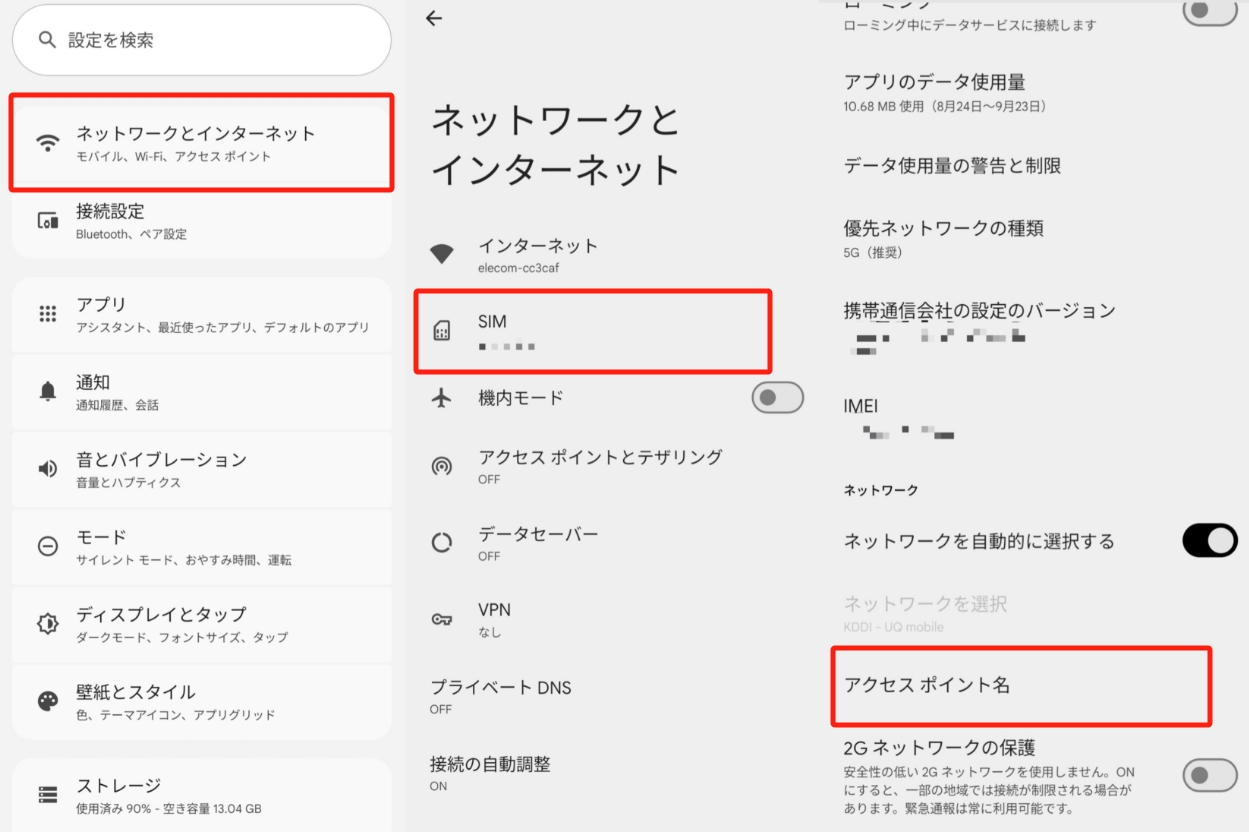This screenshot has width=1249, height=832.
Task: Click the 通知 bell icon
Action: [x=47, y=391]
